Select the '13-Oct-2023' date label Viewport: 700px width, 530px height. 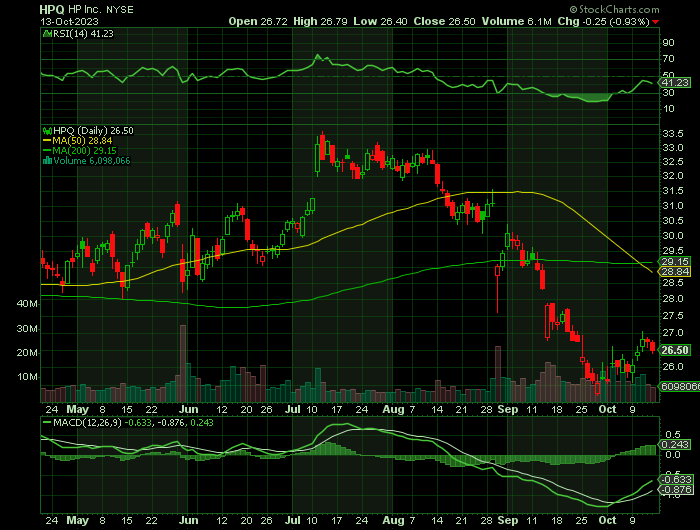pyautogui.click(x=69, y=21)
